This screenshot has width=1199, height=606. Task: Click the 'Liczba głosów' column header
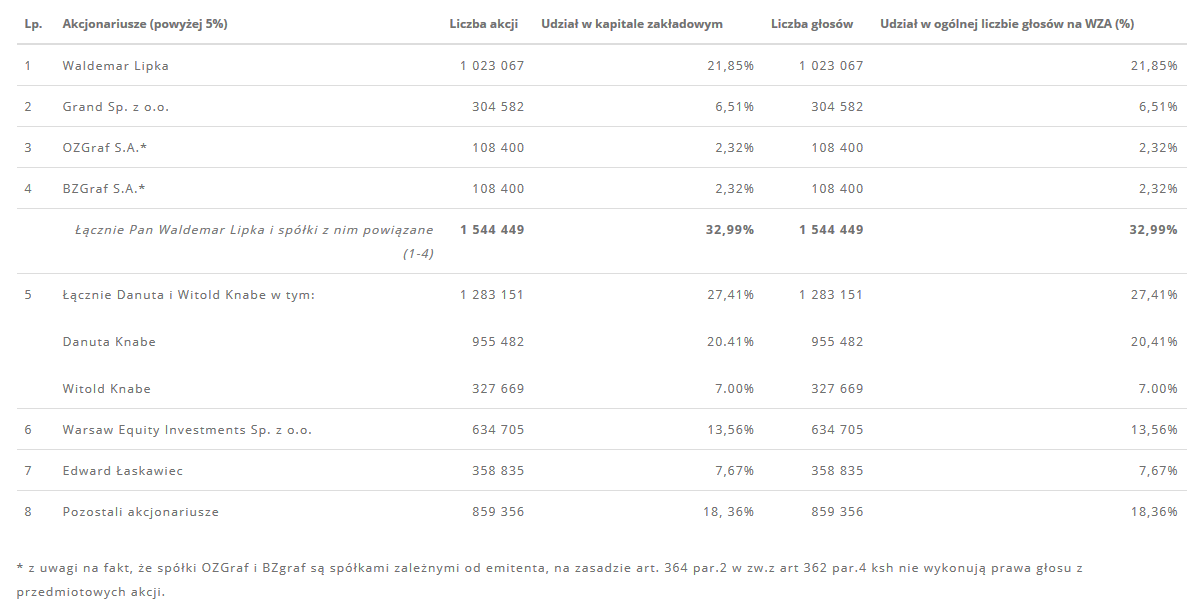click(x=811, y=24)
